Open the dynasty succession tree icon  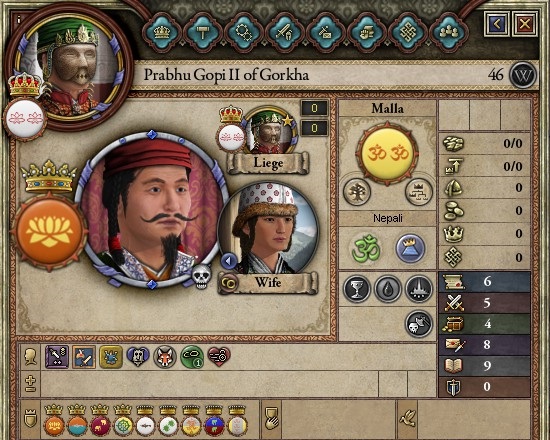click(x=418, y=192)
